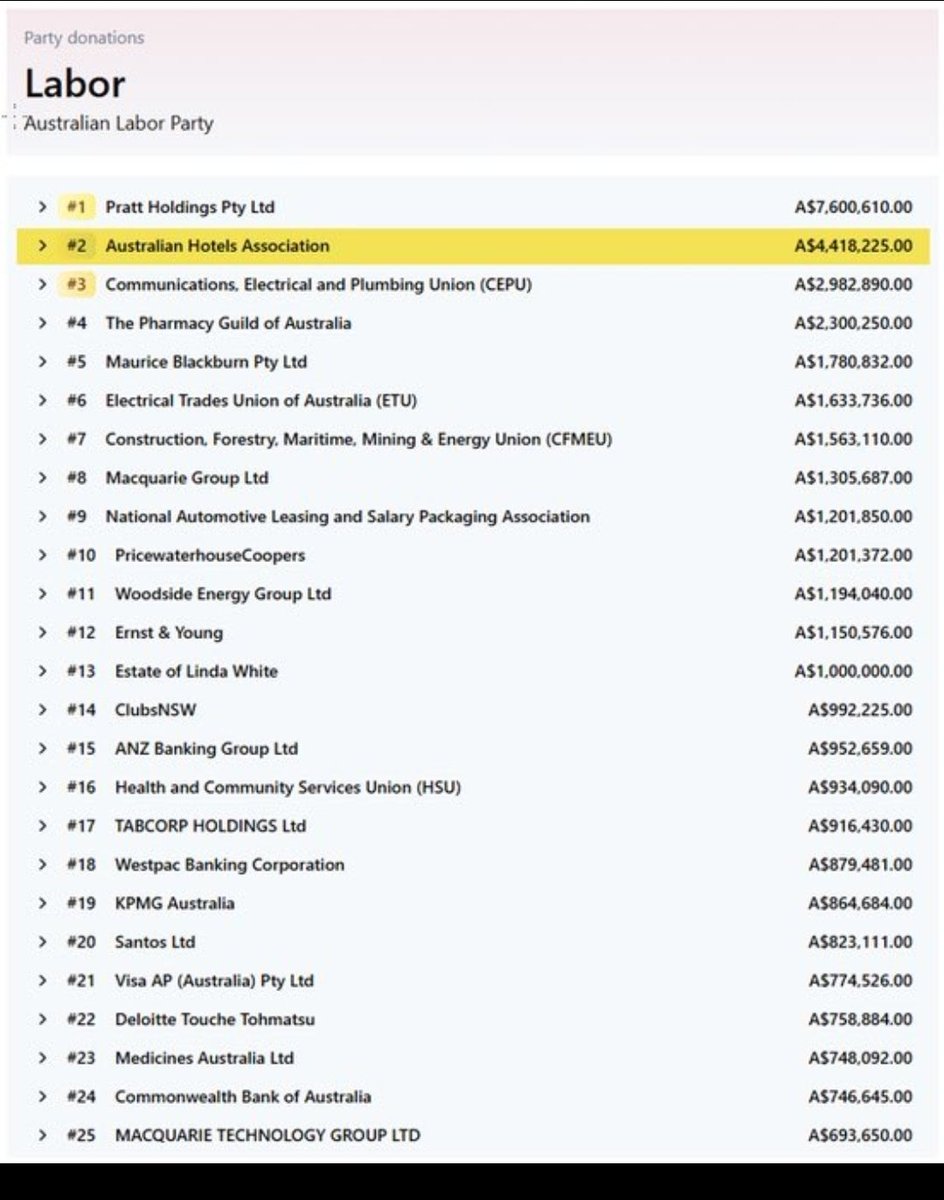Select the Westpac Banking Corporation name
The image size is (944, 1200).
tap(229, 865)
